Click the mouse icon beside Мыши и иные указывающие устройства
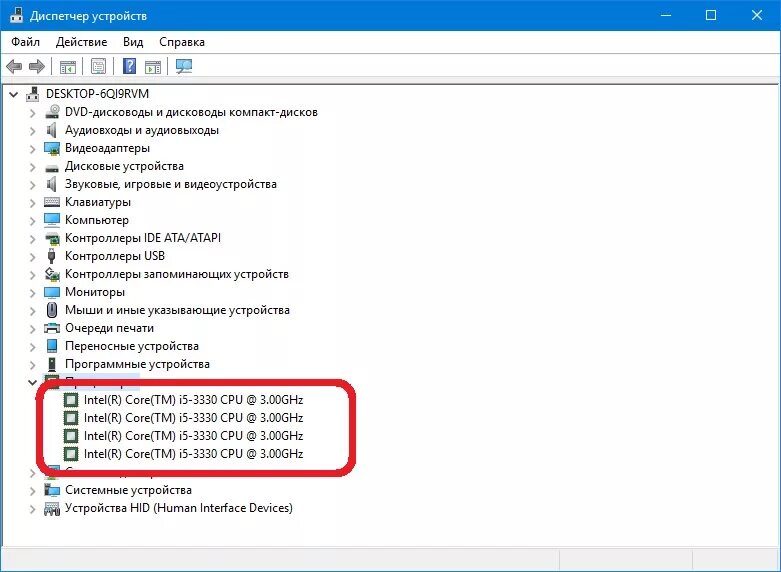Image resolution: width=781 pixels, height=572 pixels. 52,310
